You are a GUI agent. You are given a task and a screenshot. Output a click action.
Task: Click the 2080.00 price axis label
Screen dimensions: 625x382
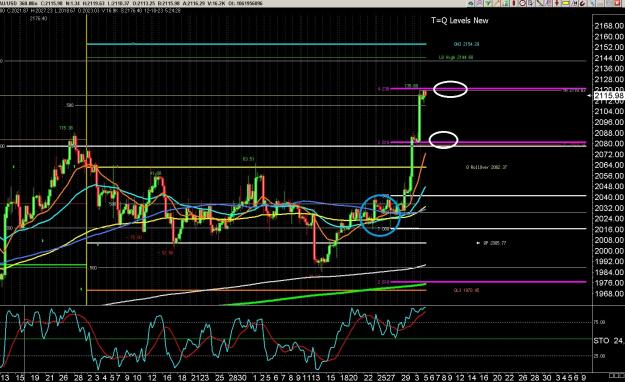(x=609, y=144)
